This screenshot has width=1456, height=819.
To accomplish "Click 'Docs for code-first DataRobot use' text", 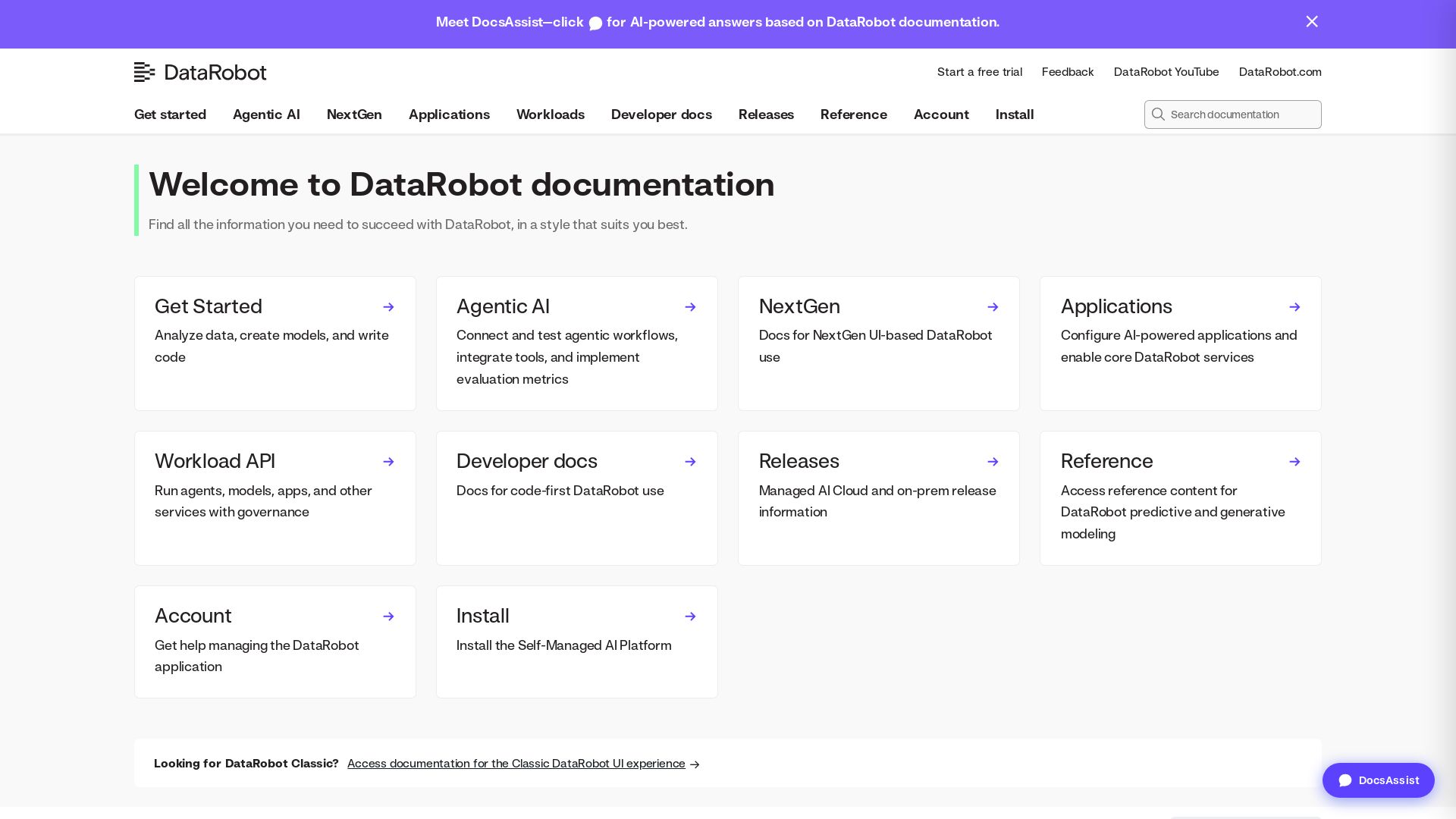I will (560, 491).
